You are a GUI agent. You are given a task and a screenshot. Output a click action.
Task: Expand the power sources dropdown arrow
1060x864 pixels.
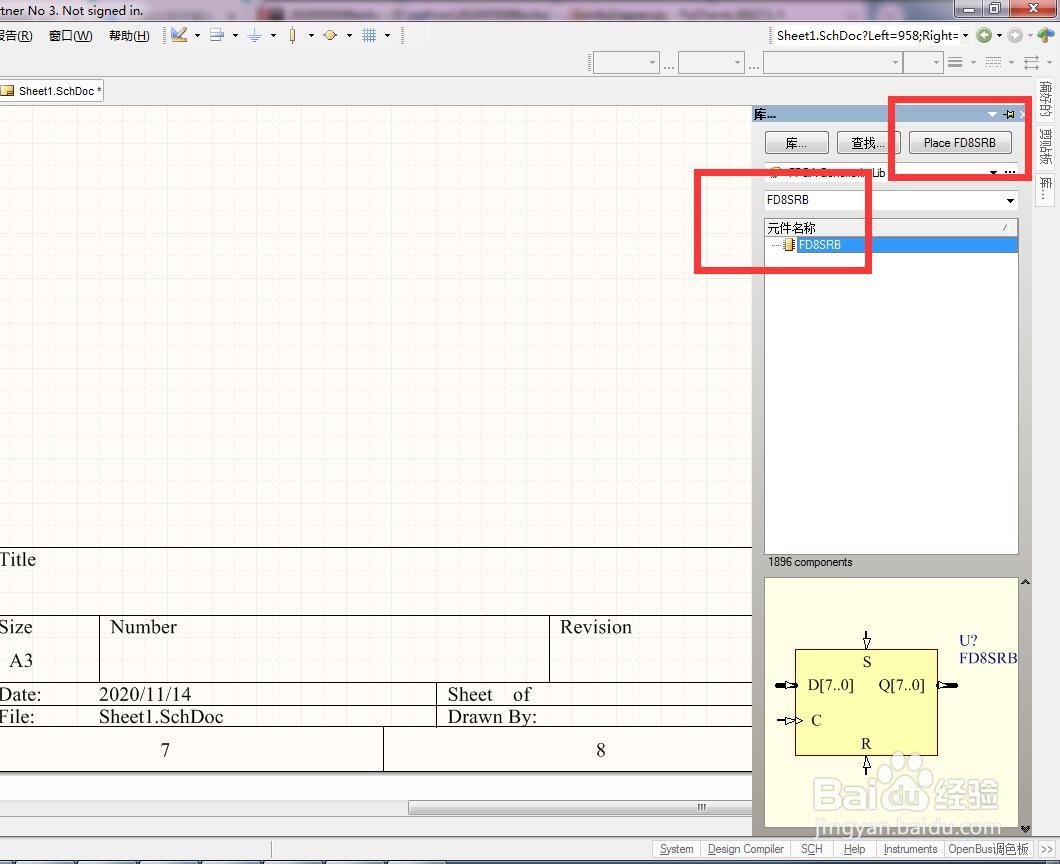[273, 35]
